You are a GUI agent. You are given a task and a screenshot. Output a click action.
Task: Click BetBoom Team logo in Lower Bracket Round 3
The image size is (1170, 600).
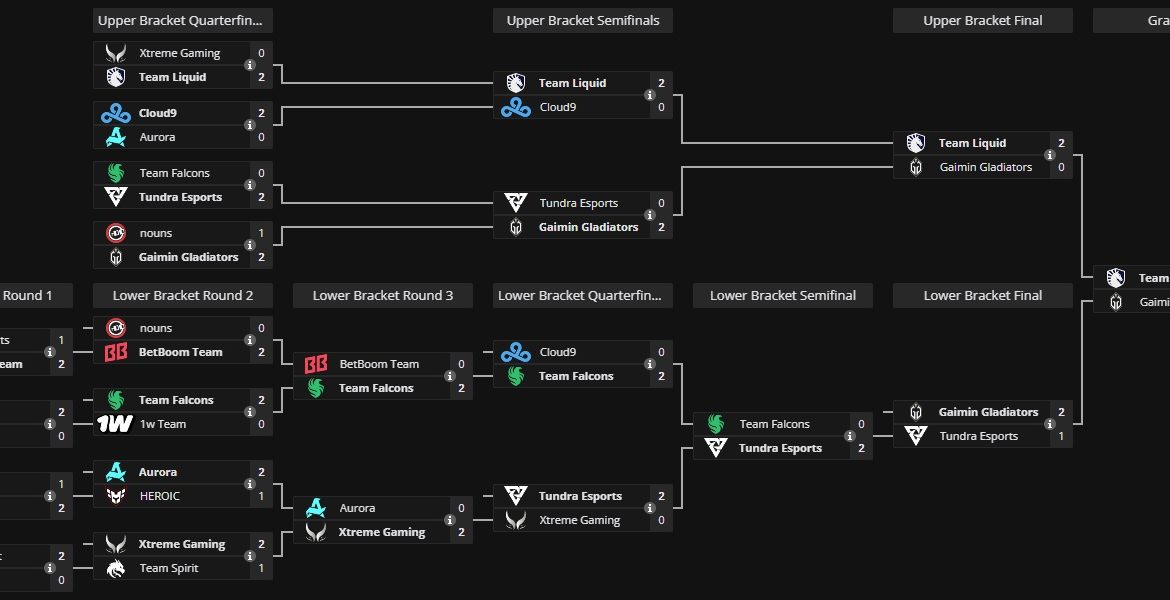[x=316, y=364]
